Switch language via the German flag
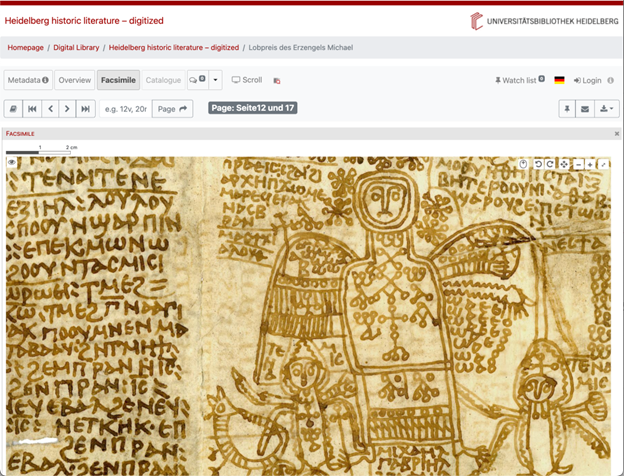Image resolution: width=624 pixels, height=476 pixels. (560, 80)
